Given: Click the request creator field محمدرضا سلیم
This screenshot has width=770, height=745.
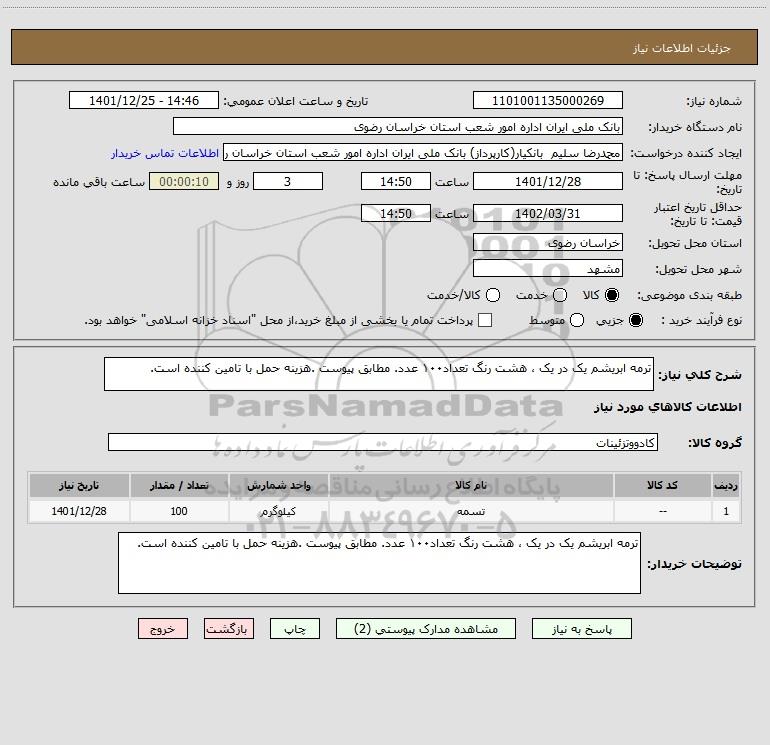Looking at the screenshot, I should pos(423,152).
